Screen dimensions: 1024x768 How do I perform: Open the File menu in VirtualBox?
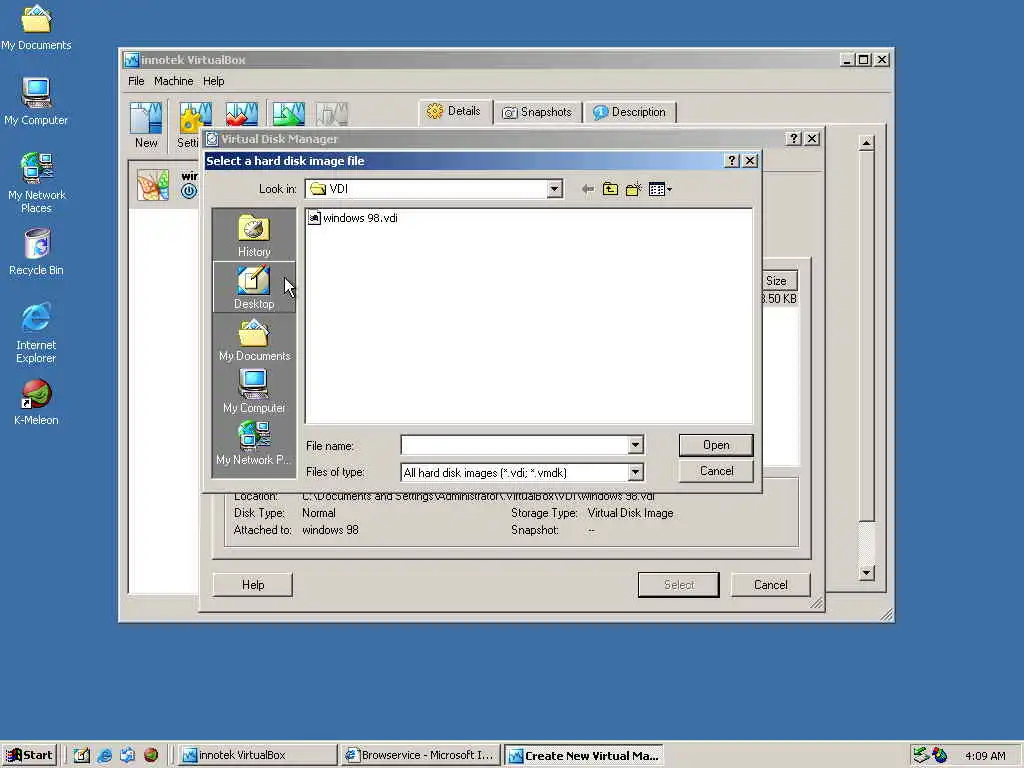136,81
